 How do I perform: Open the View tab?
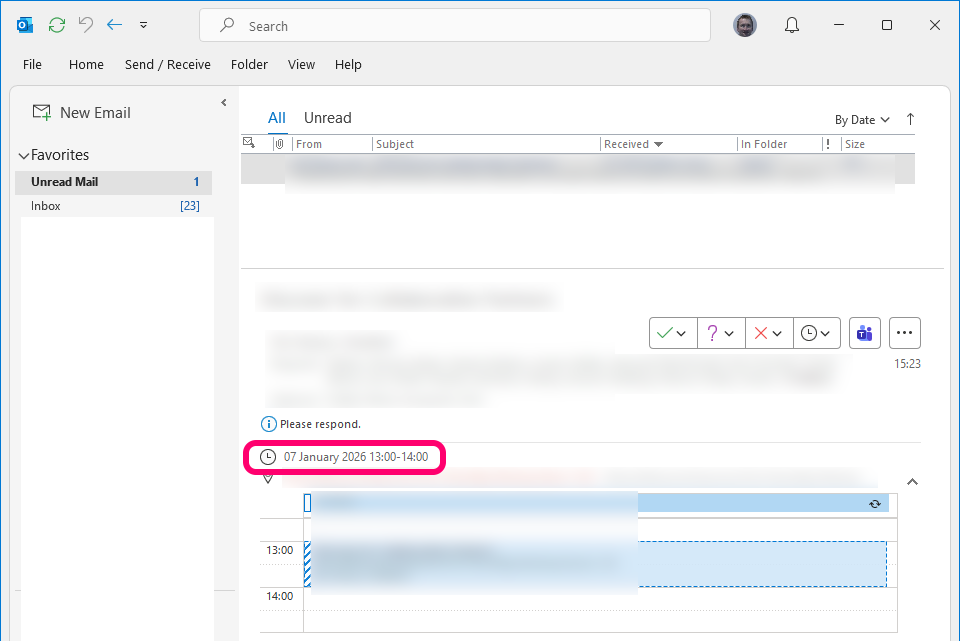(x=301, y=64)
